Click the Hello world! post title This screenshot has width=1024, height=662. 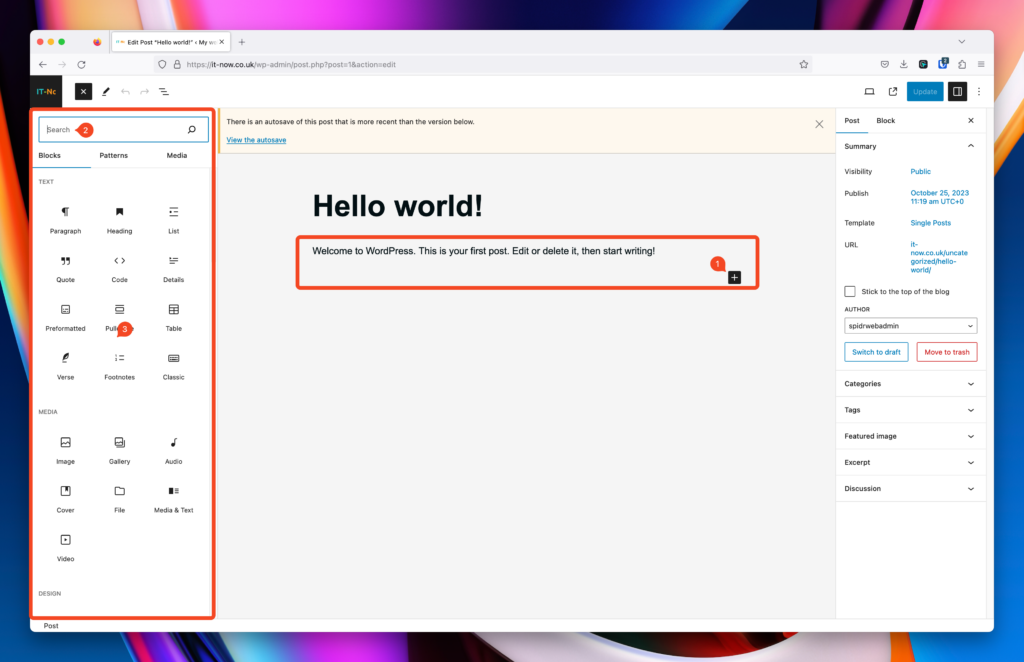coord(398,206)
